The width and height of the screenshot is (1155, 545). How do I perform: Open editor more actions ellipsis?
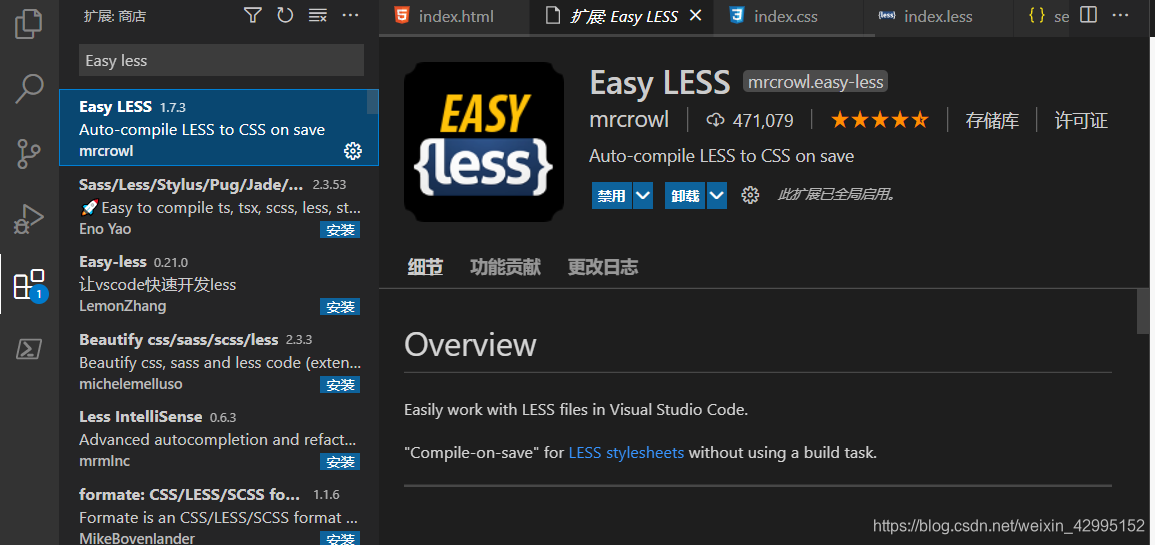click(x=1120, y=15)
